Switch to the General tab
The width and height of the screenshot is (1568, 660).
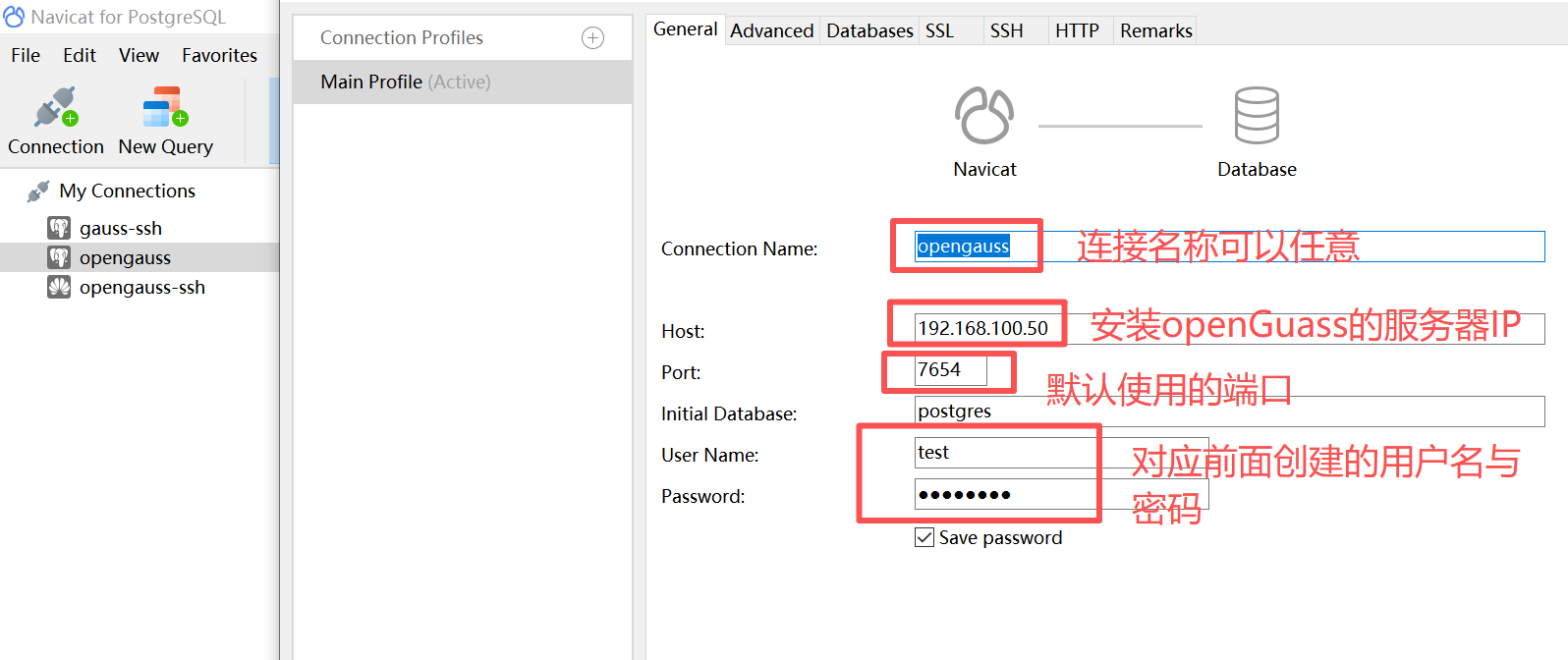[x=685, y=29]
